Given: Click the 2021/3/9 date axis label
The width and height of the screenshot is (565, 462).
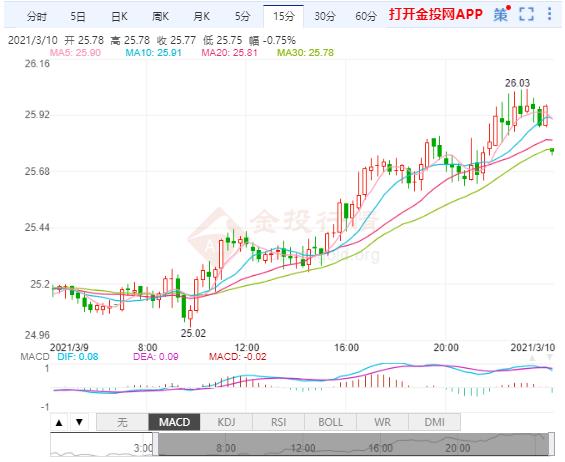Looking at the screenshot, I should [x=69, y=347].
